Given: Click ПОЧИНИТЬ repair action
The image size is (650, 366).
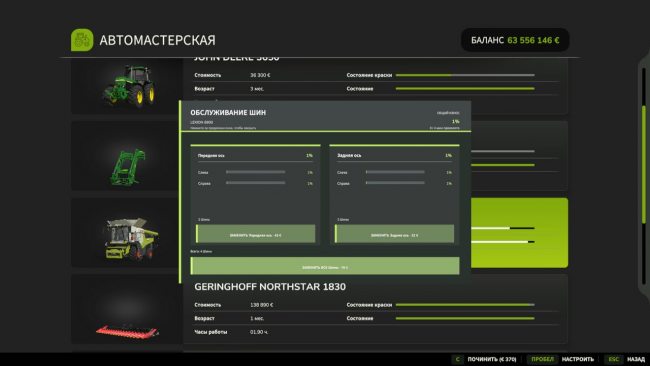Looking at the screenshot, I should [492, 359].
